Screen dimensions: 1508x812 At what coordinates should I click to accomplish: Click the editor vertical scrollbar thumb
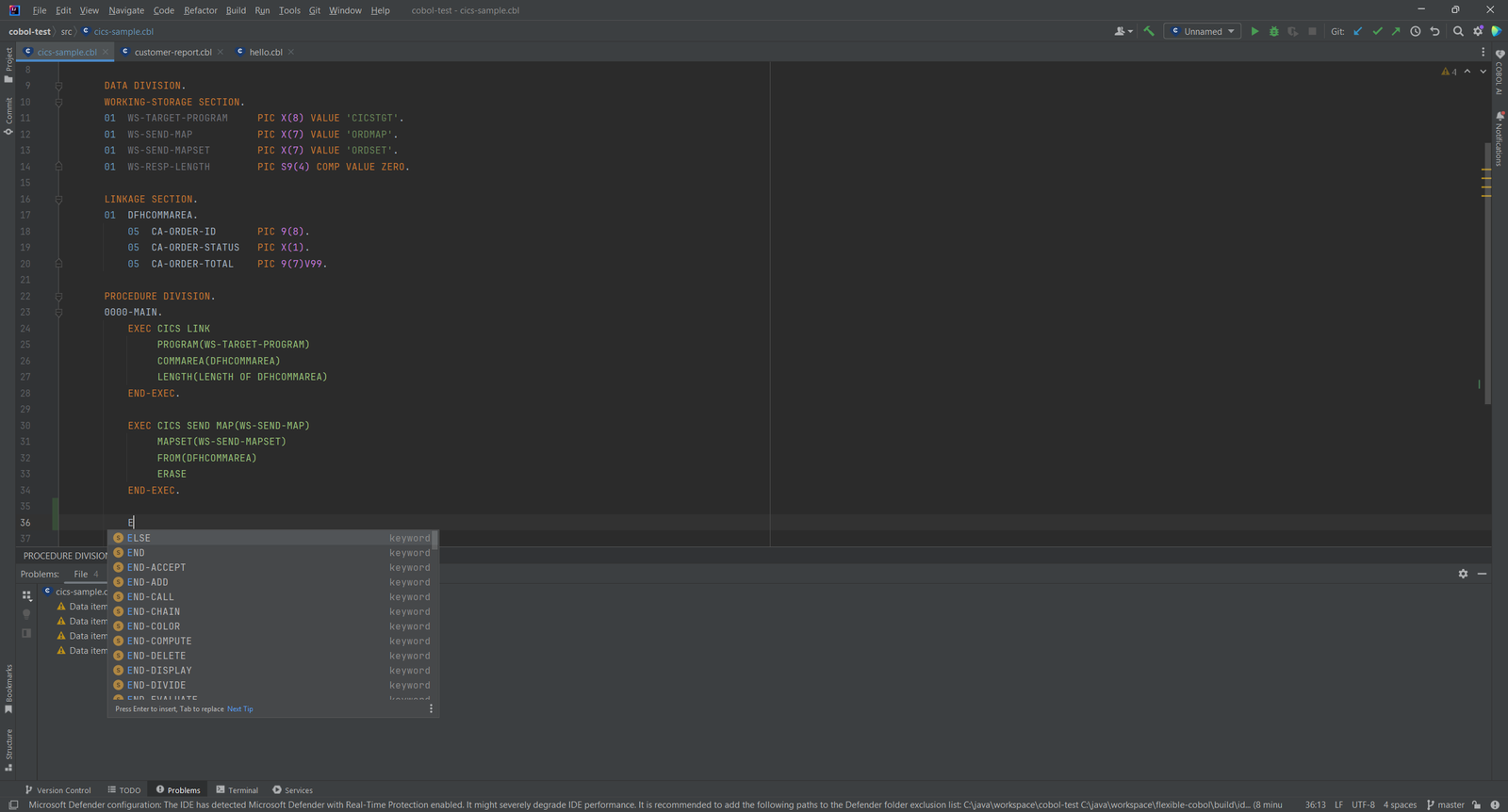coord(1487,273)
